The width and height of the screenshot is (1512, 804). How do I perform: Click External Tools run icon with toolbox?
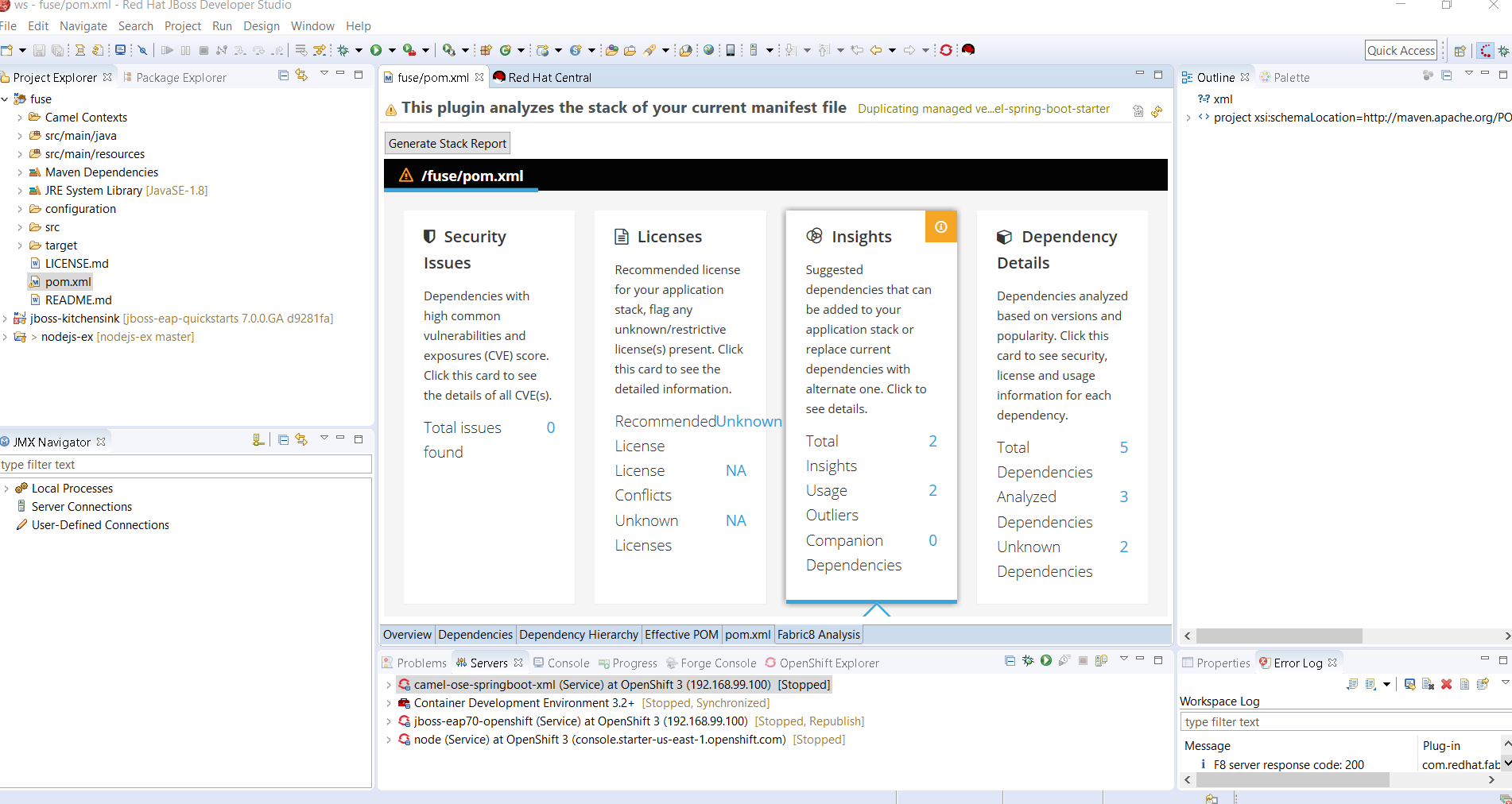point(409,50)
